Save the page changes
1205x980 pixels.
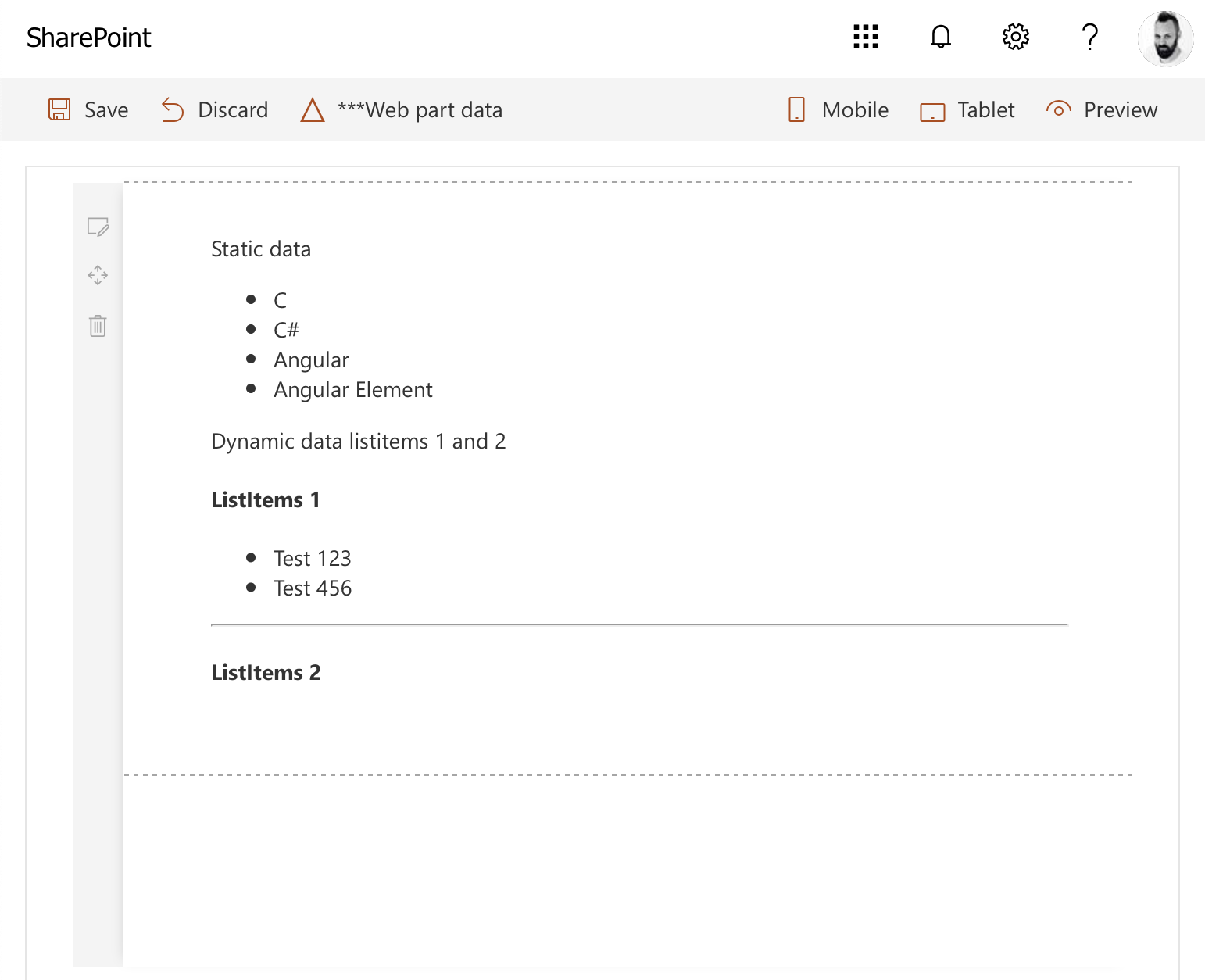pyautogui.click(x=88, y=109)
